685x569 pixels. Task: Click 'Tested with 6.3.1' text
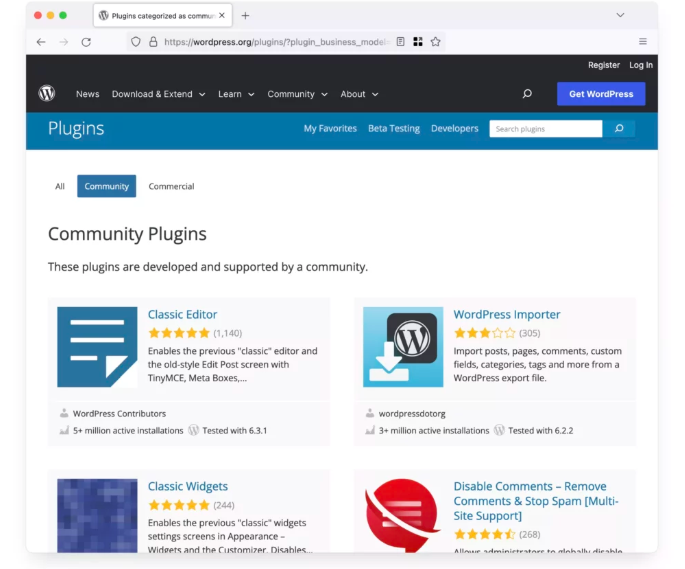click(235, 430)
